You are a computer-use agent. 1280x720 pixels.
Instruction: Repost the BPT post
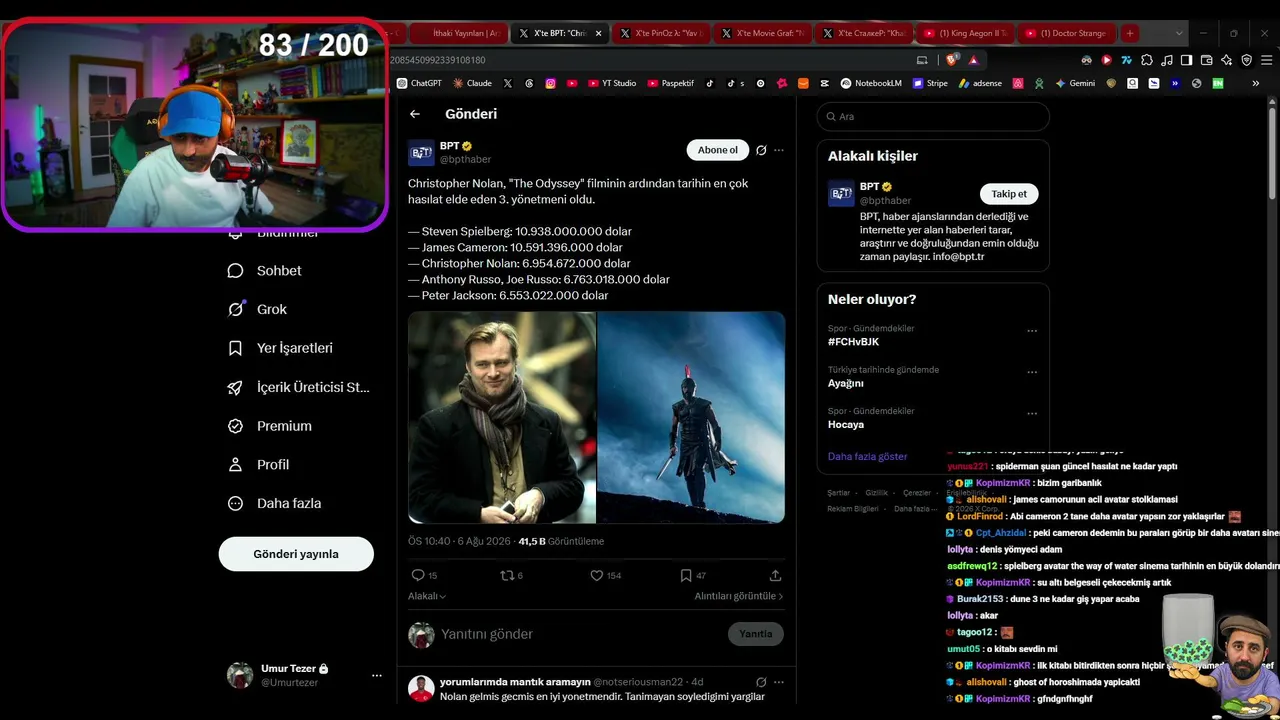click(x=507, y=575)
